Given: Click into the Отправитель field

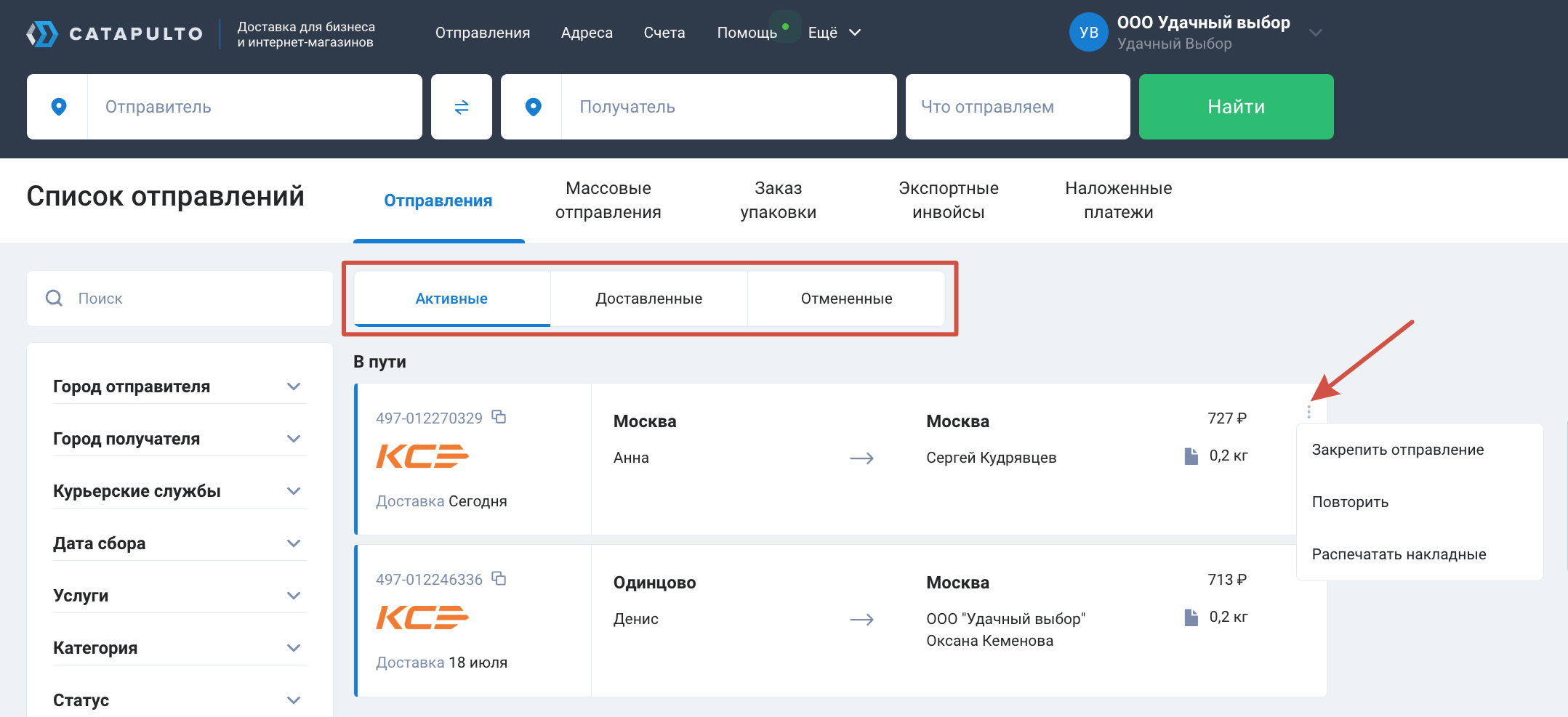Looking at the screenshot, I should 254,107.
